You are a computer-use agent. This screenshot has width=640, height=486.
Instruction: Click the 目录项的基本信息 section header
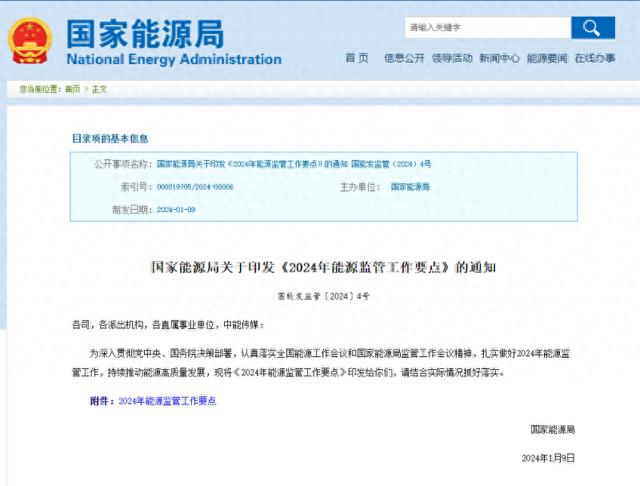tap(109, 138)
